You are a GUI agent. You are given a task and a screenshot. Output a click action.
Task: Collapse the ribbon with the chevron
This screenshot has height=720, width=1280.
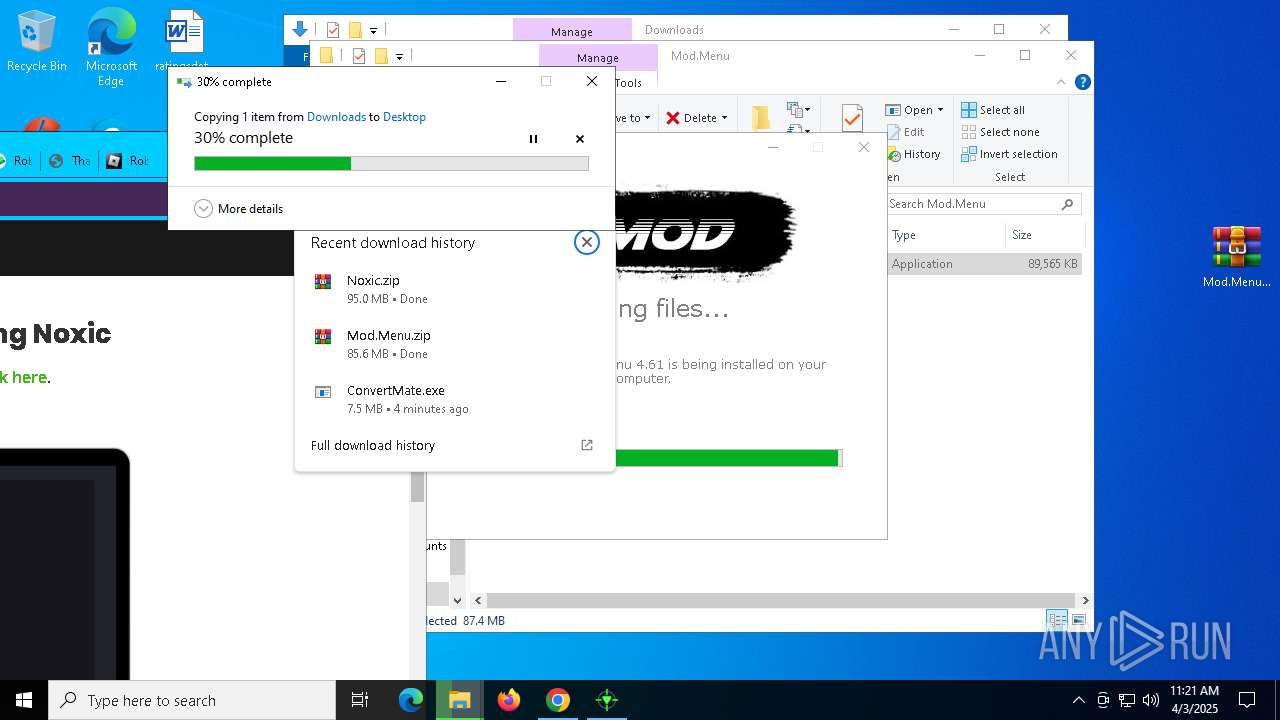tap(1061, 82)
